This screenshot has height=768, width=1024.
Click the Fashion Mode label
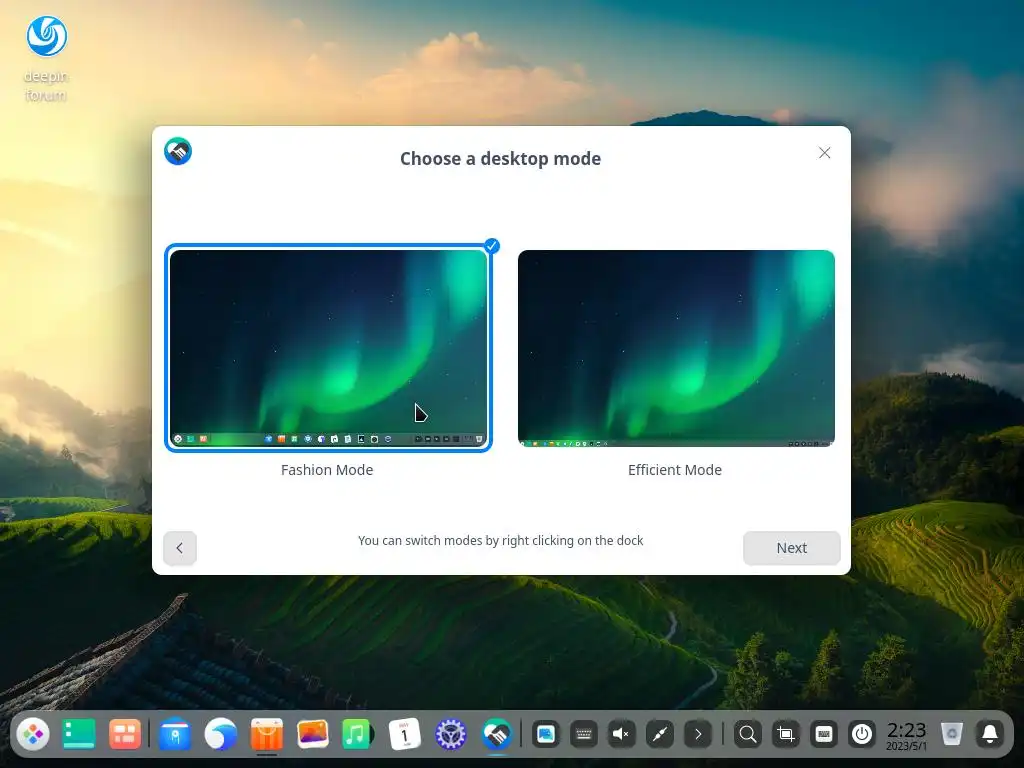pyautogui.click(x=327, y=470)
